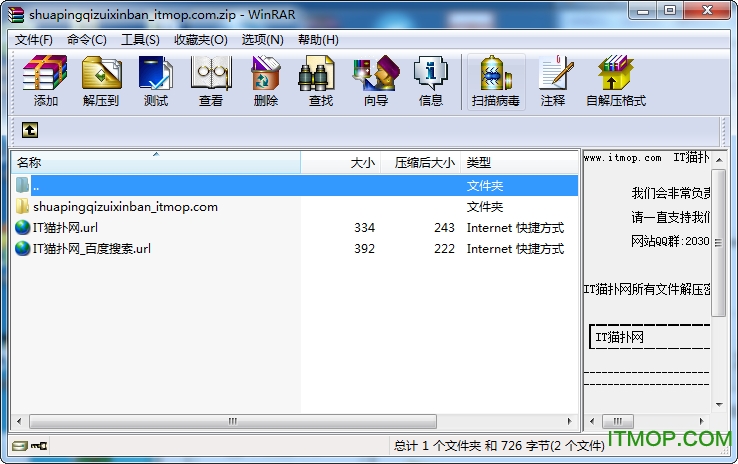
Task: Go up one level with arrow icon
Action: [30, 130]
